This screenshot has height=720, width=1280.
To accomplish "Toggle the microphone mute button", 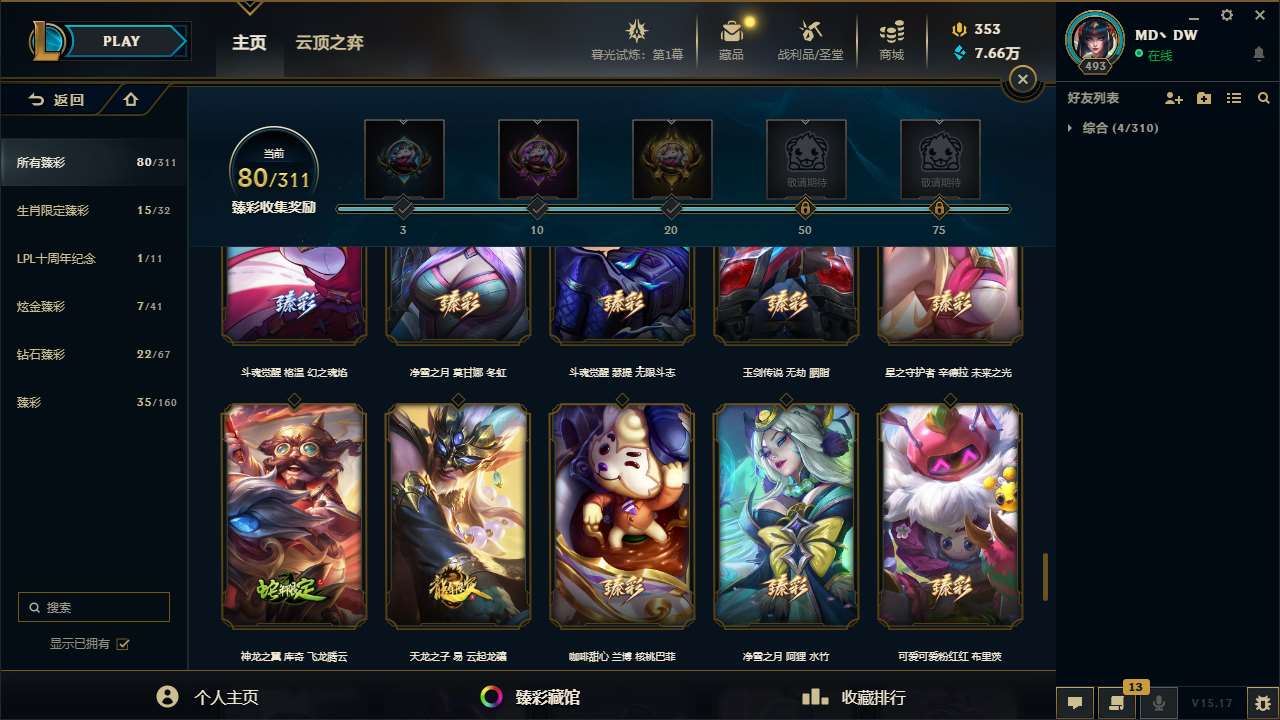I will pyautogui.click(x=1159, y=703).
